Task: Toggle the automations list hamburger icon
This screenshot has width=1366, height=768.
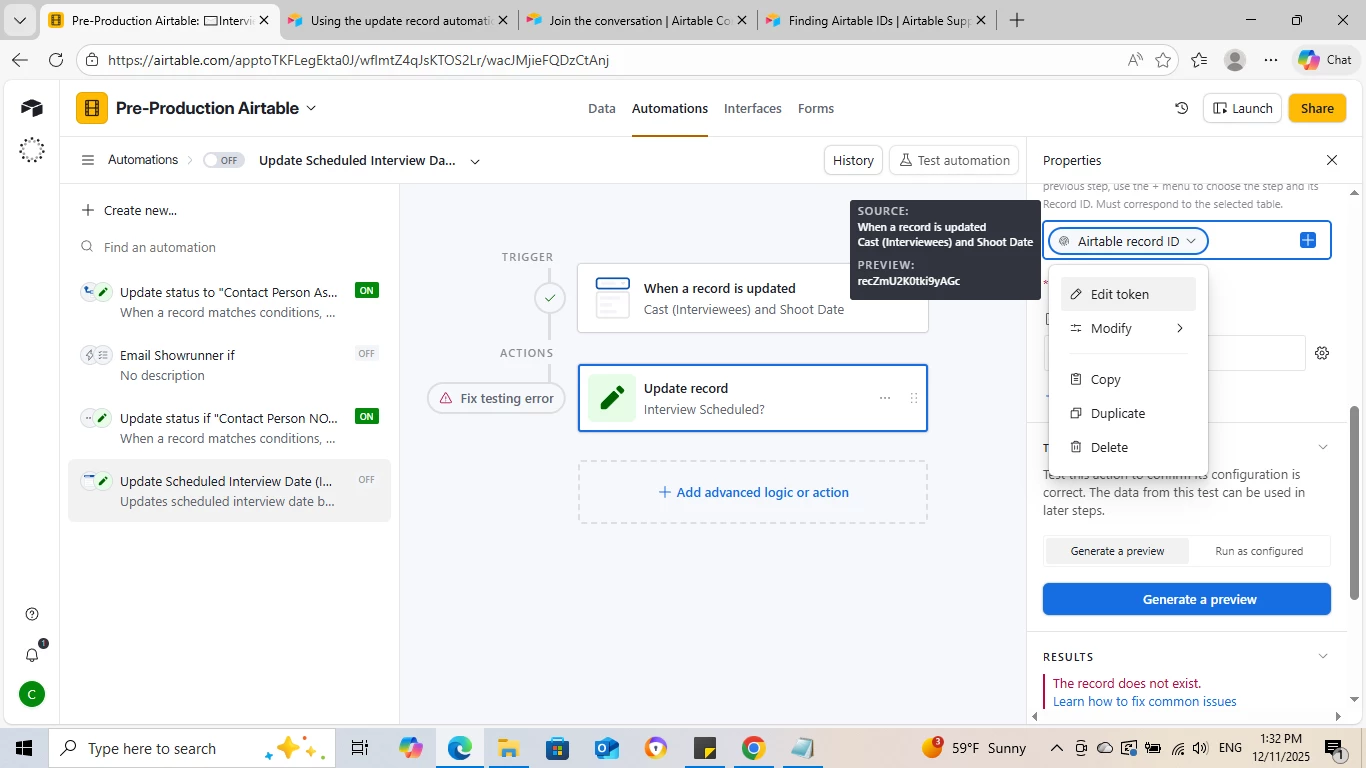Action: [x=88, y=160]
